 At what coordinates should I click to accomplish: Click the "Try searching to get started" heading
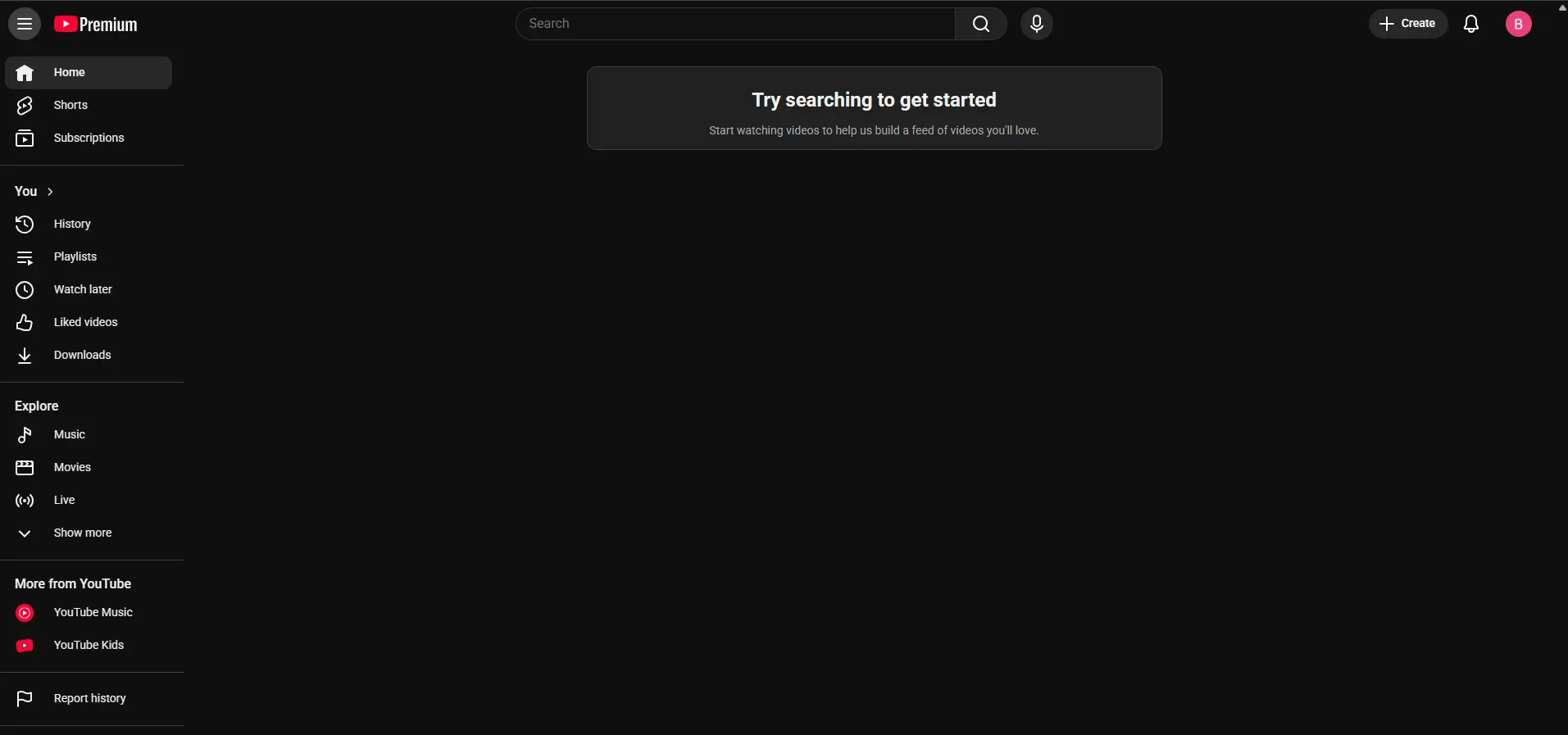[x=874, y=100]
